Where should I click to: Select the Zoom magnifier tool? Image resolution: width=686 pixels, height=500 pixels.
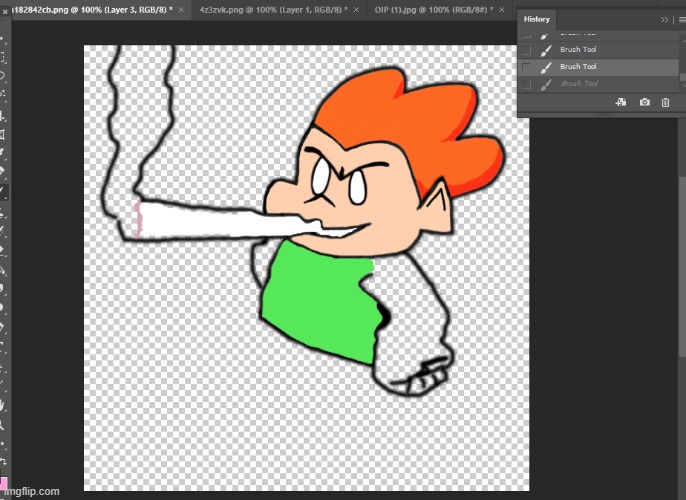[x=2, y=424]
